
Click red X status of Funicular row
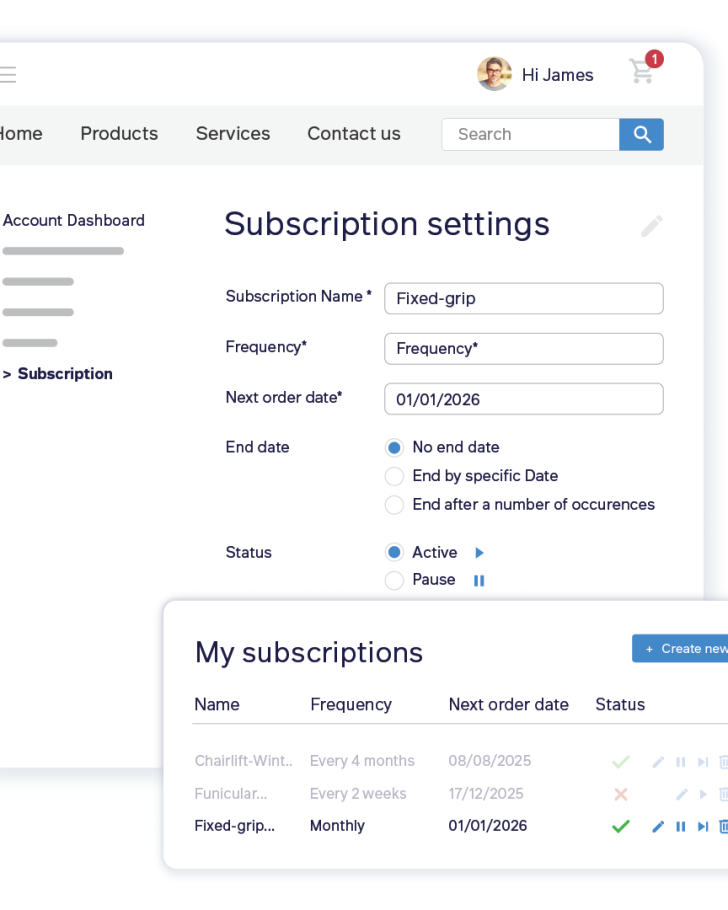click(621, 794)
